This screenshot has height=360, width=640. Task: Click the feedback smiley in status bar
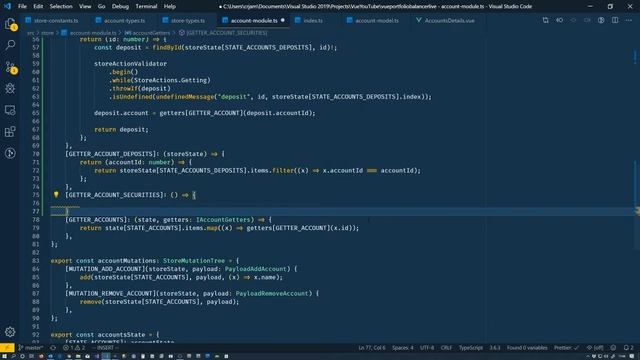(x=613, y=348)
